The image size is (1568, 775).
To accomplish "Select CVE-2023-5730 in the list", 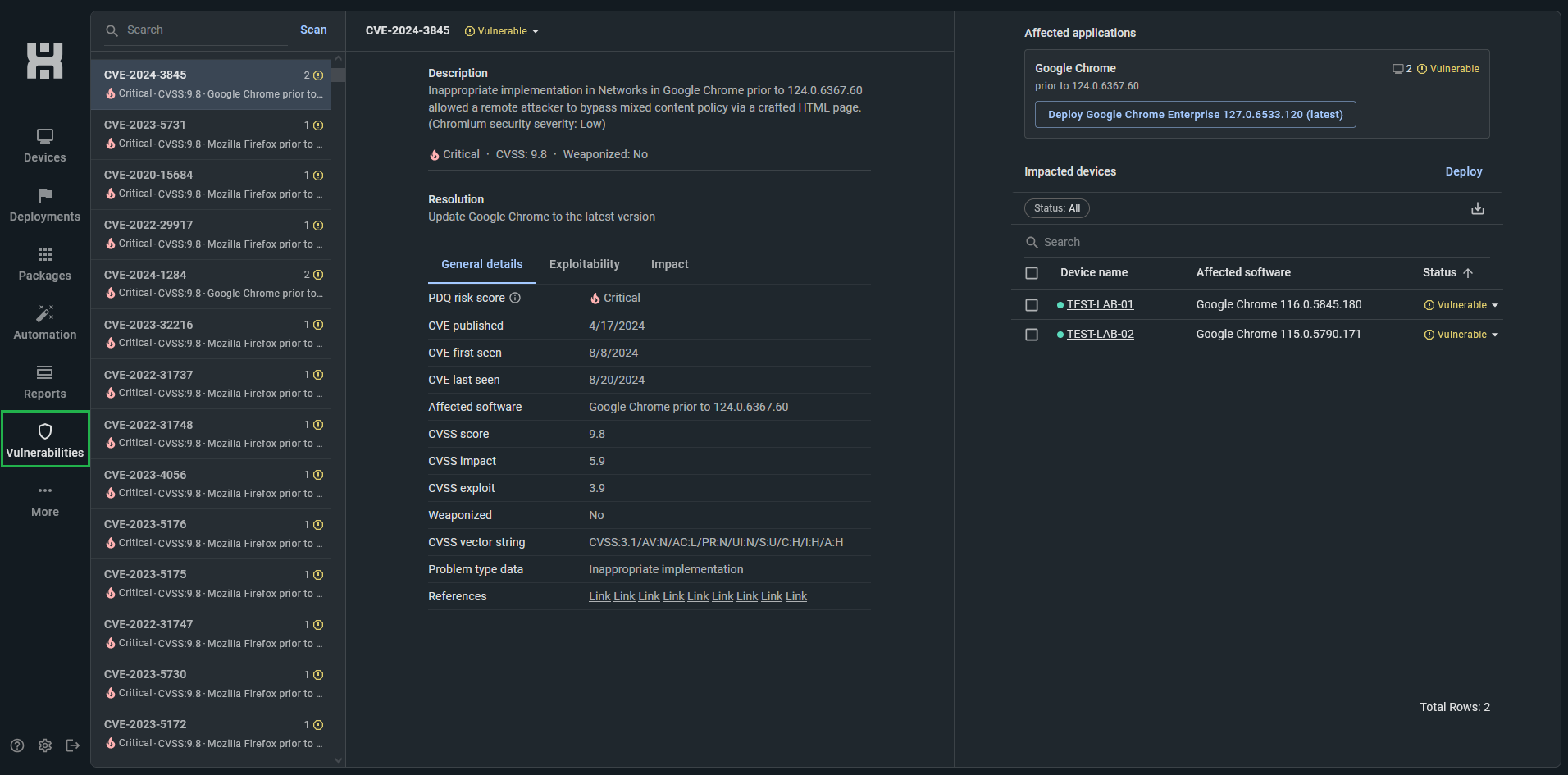I will pos(212,684).
